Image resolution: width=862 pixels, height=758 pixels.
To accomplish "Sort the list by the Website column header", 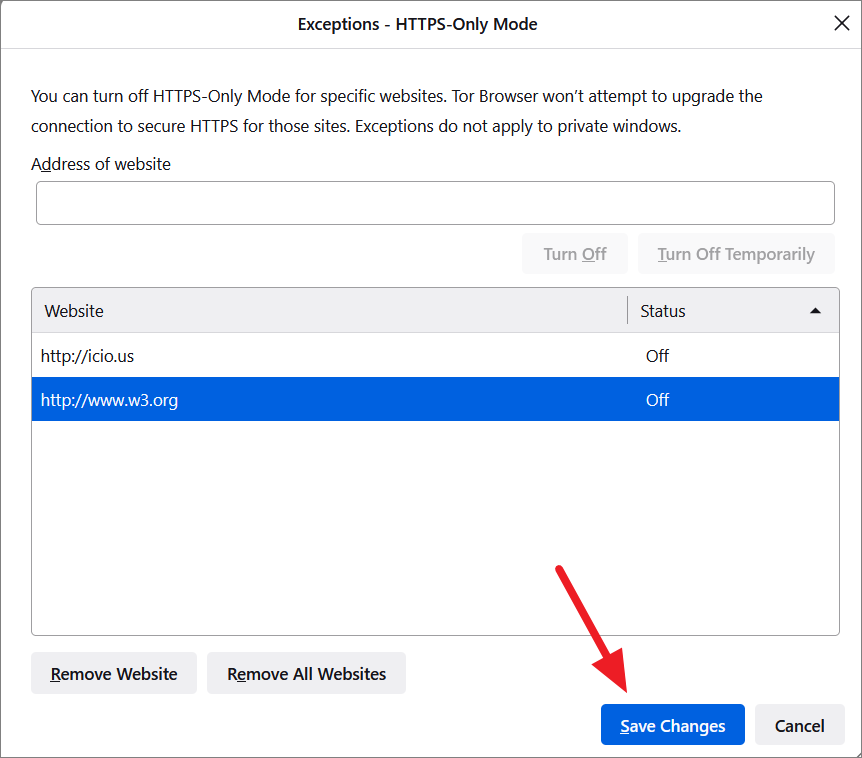I will tap(330, 311).
